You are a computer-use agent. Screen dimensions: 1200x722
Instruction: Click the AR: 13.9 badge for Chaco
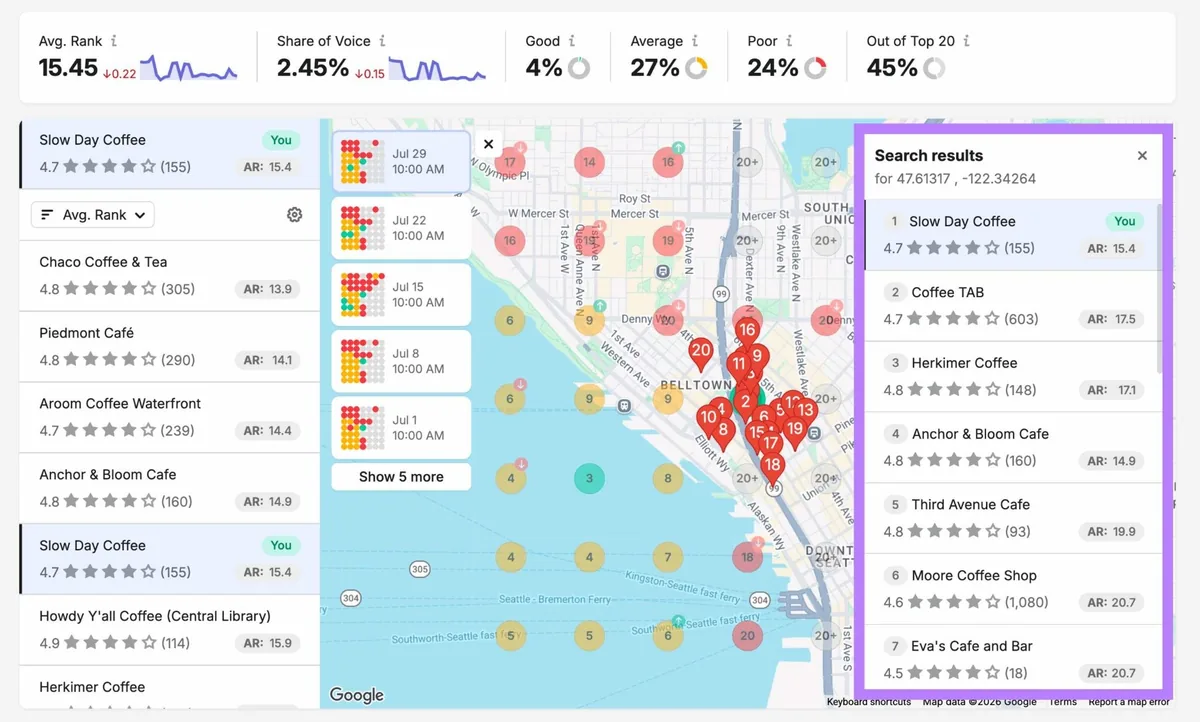268,289
